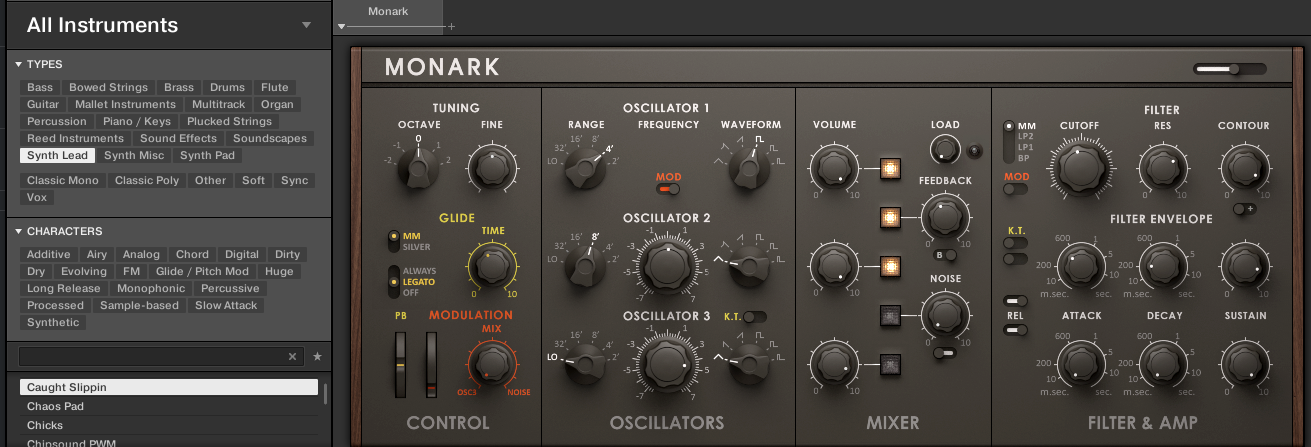Click the star favorites filter icon
1311x447 pixels.
click(x=317, y=356)
